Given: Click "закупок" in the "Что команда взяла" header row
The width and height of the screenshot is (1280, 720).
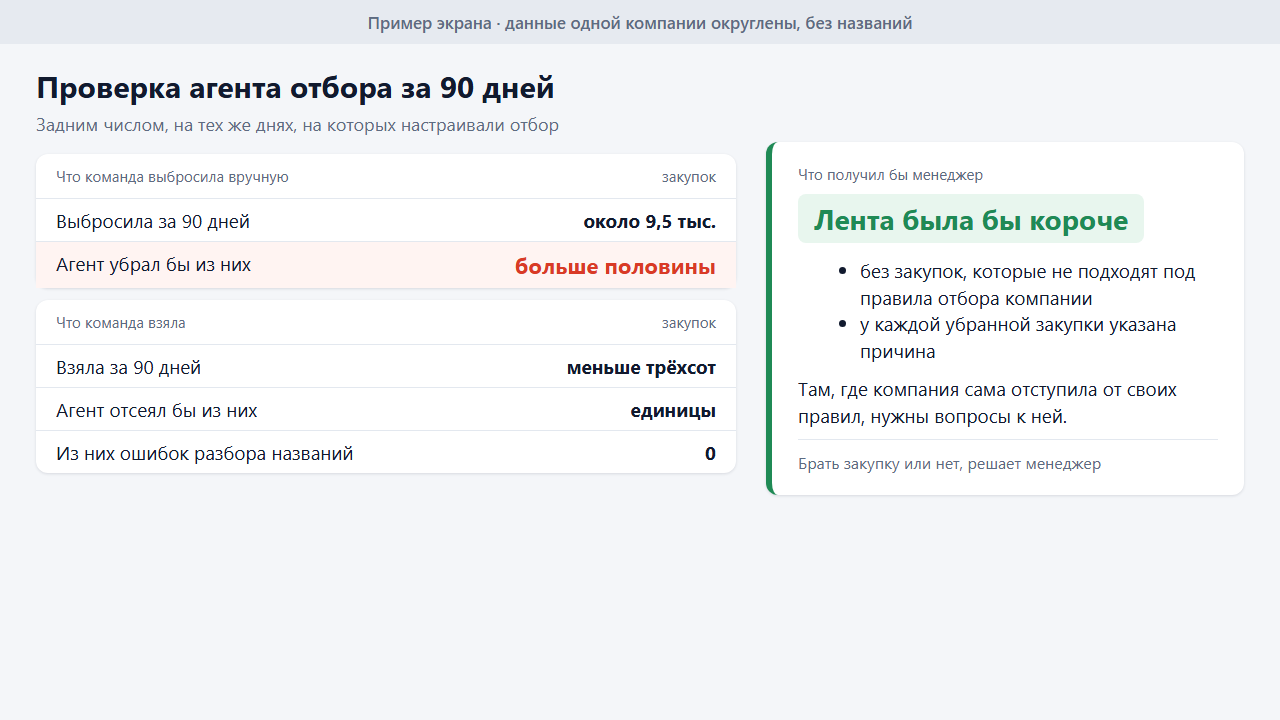Looking at the screenshot, I should [x=688, y=323].
